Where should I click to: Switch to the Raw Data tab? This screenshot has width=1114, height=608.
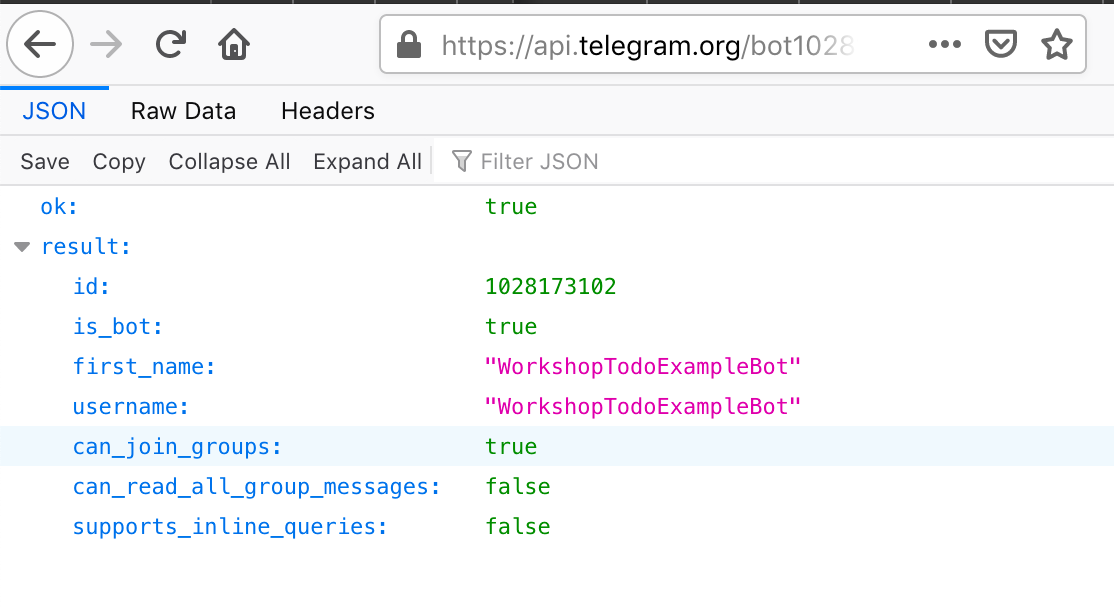point(183,111)
